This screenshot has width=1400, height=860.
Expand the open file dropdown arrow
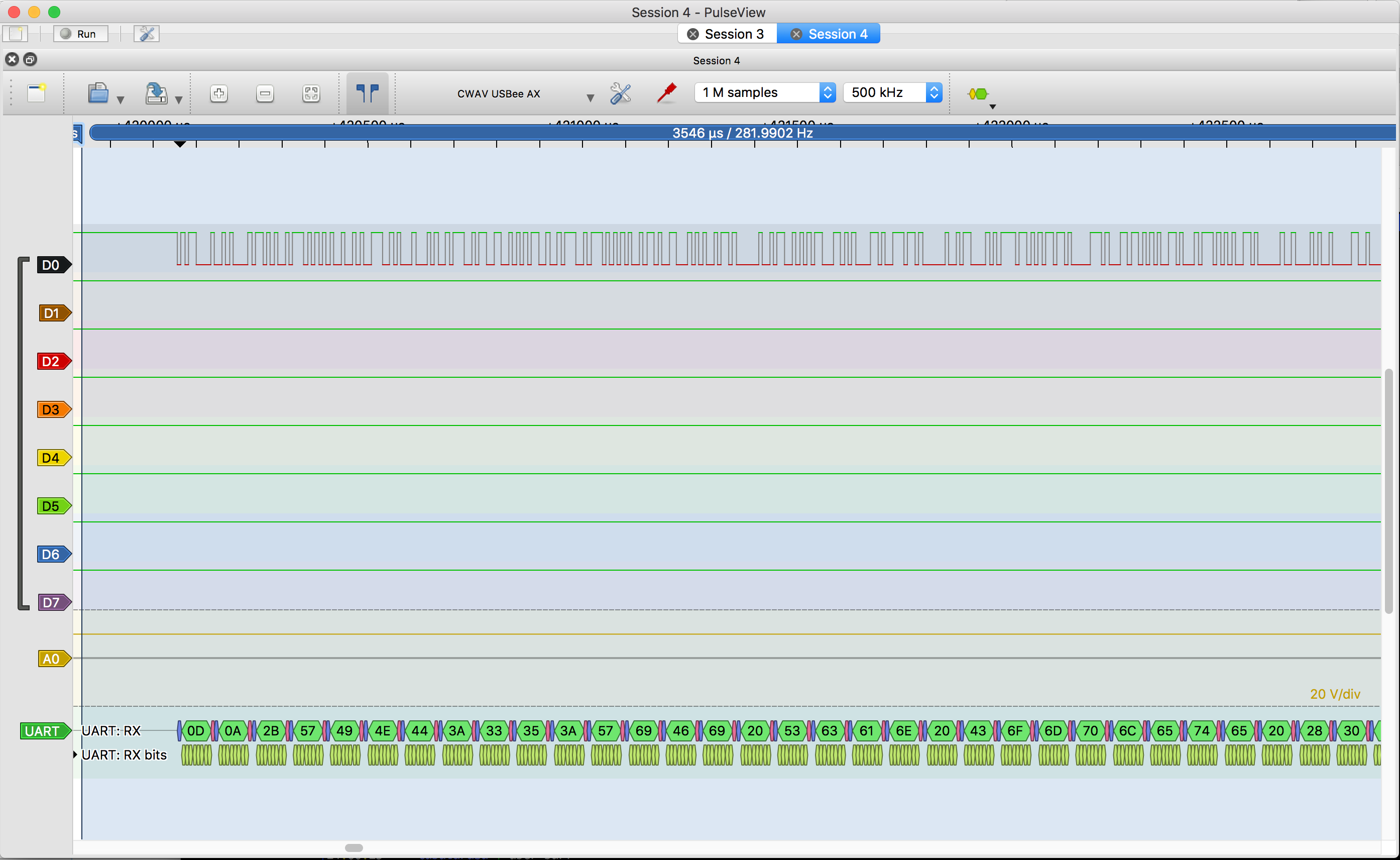tap(121, 100)
